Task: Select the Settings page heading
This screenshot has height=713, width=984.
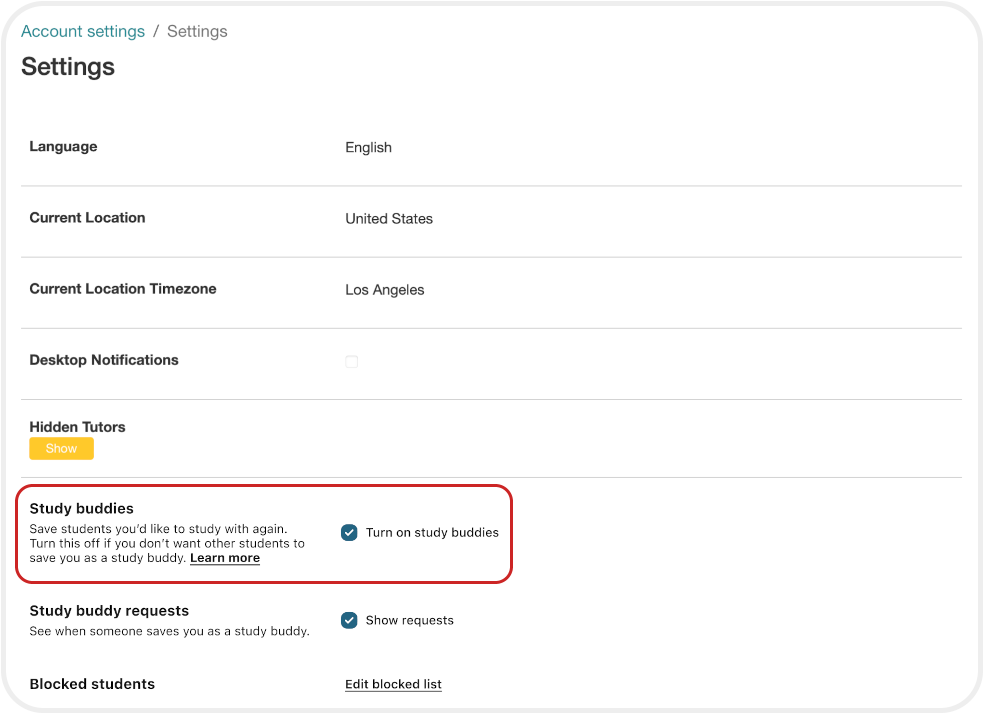Action: (x=68, y=67)
